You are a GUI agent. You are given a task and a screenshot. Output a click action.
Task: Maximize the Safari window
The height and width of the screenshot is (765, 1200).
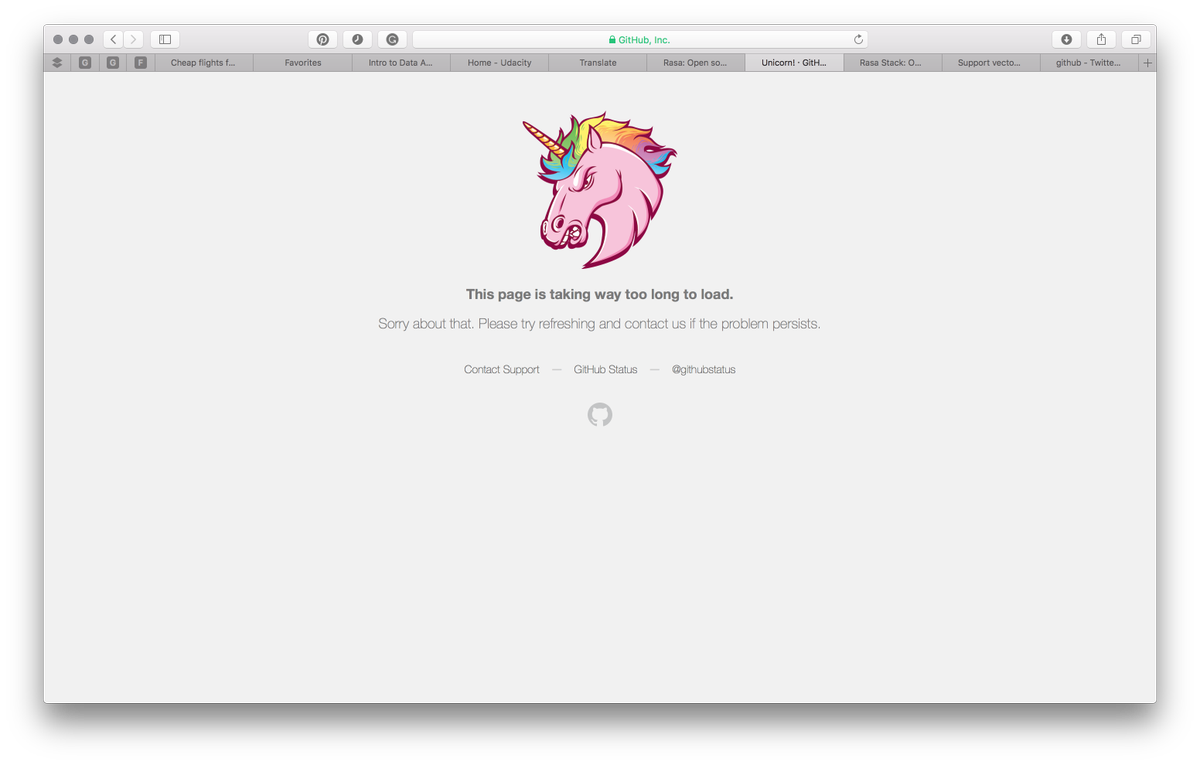coord(89,39)
